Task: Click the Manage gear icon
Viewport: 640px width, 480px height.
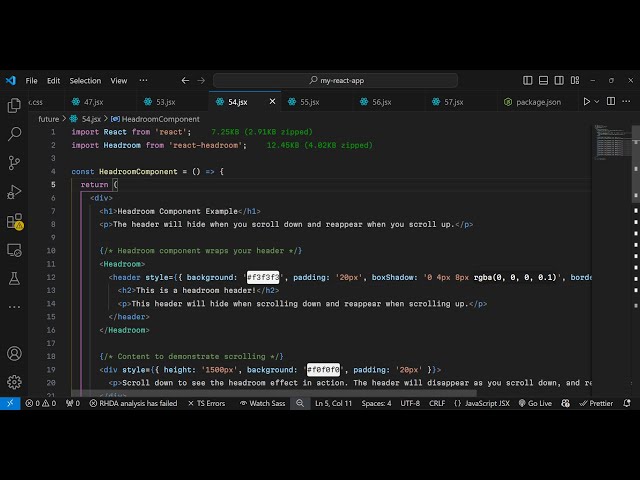Action: click(14, 381)
